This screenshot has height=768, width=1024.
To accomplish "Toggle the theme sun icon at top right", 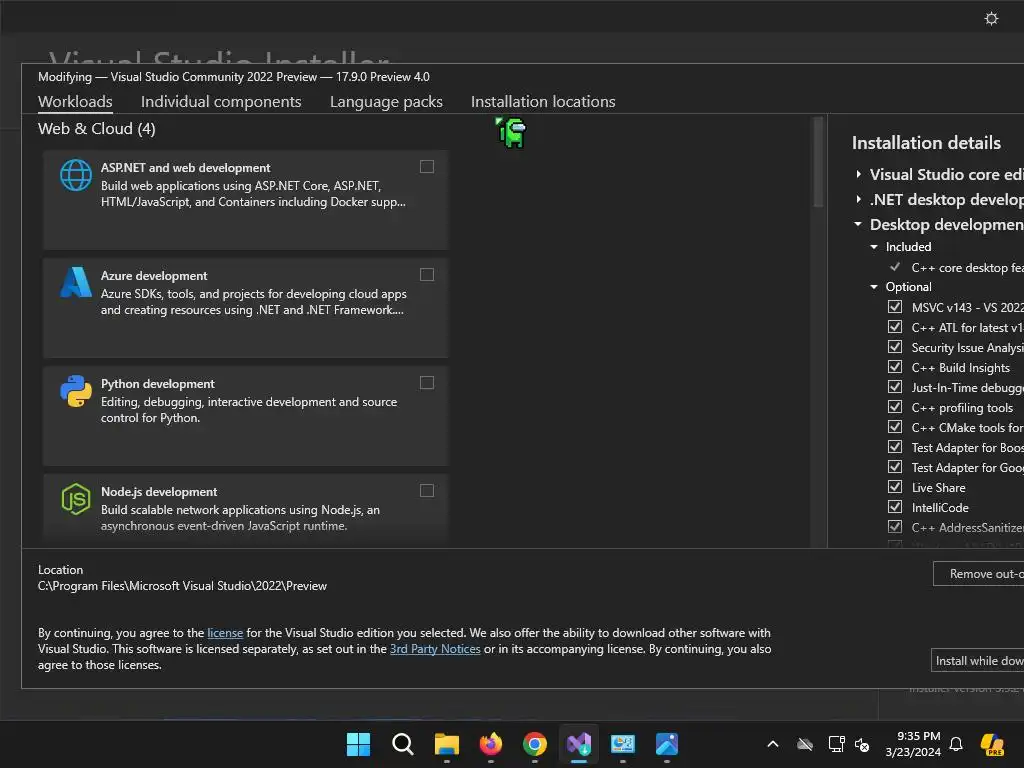I will click(x=991, y=18).
